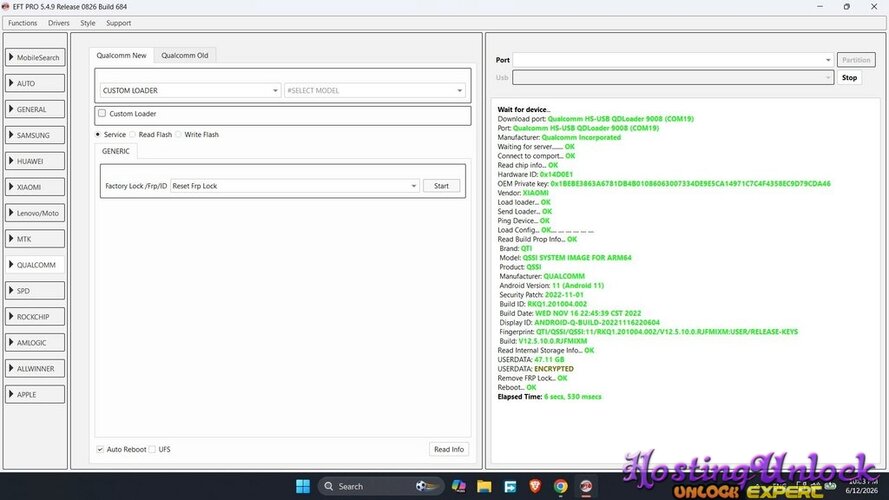
Task: Open Google Chrome from taskbar
Action: (x=561, y=486)
